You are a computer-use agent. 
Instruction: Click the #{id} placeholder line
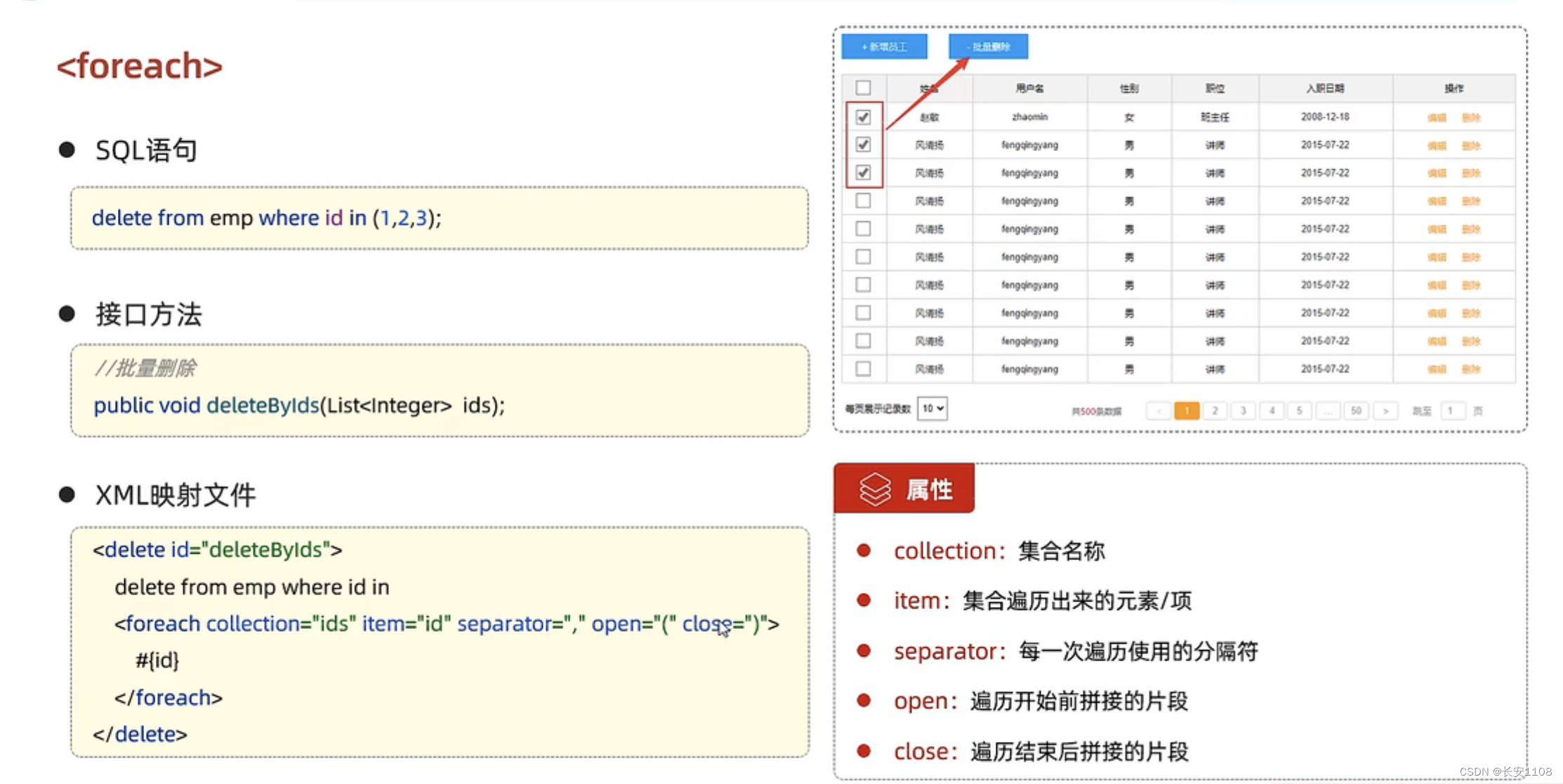(x=157, y=660)
